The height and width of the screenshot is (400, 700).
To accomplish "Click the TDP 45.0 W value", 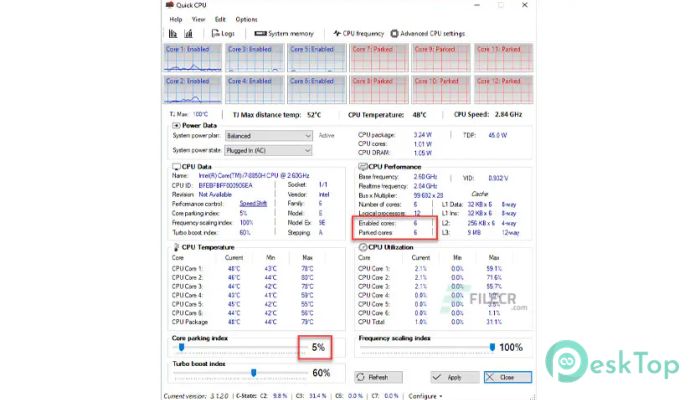I will point(497,135).
